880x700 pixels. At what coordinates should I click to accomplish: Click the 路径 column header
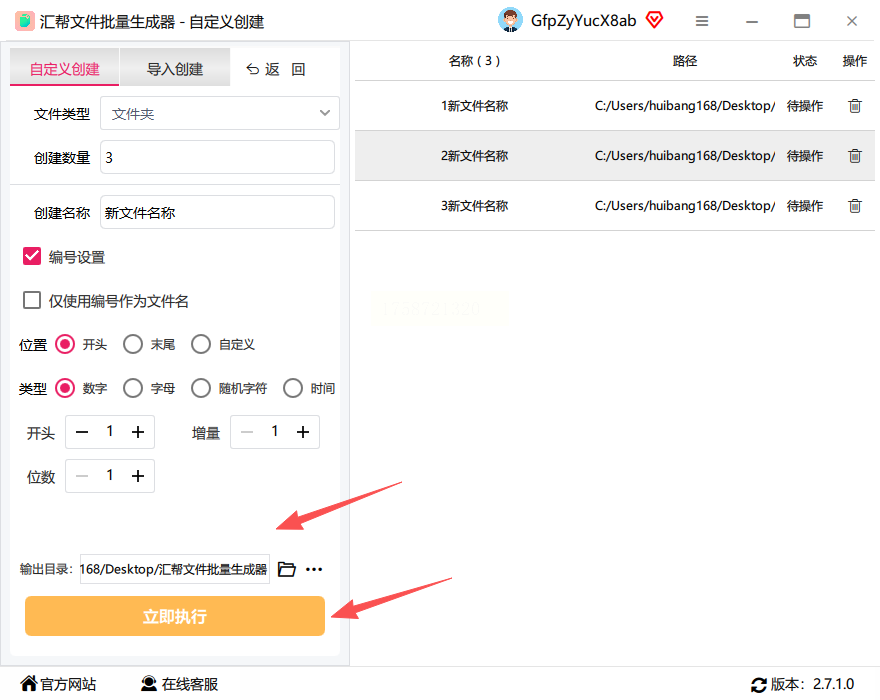click(685, 61)
